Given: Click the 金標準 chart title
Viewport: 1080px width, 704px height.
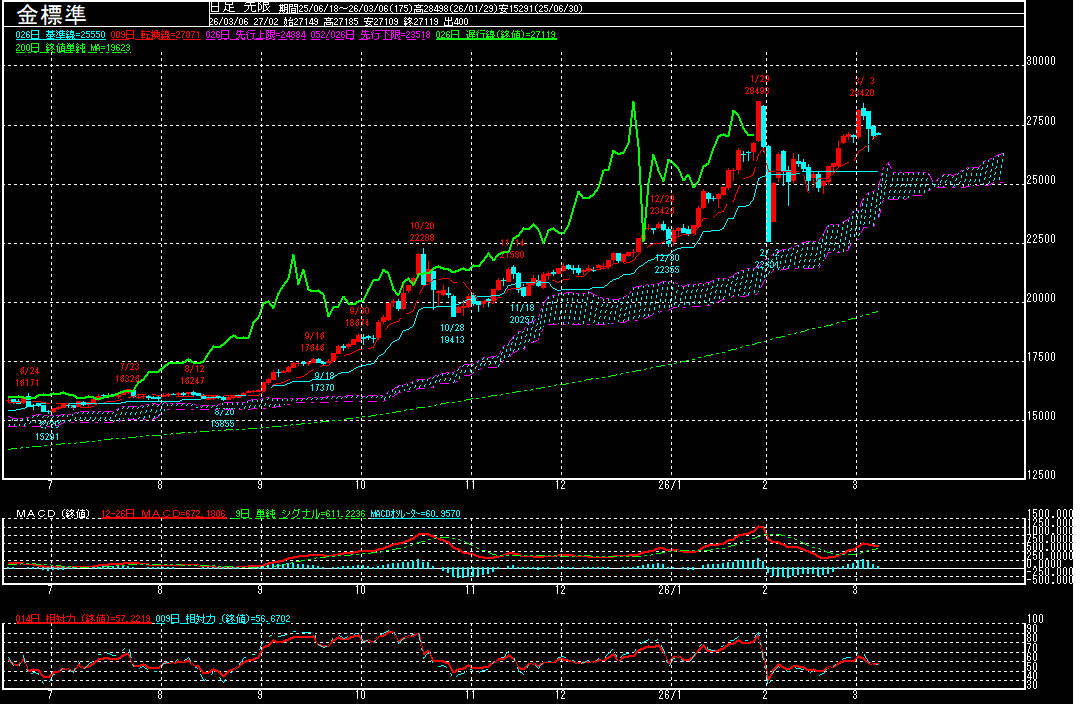Looking at the screenshot, I should point(52,16).
